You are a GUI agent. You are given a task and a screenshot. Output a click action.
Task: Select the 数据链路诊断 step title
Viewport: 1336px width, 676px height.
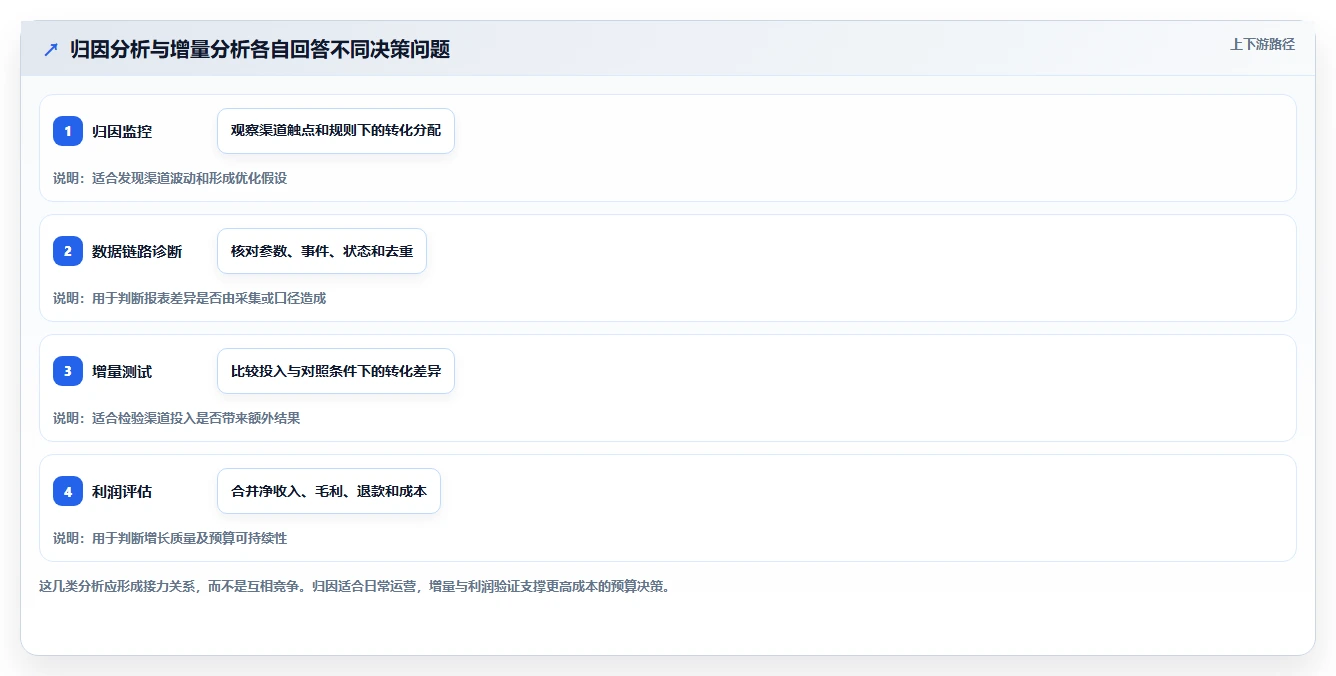137,251
